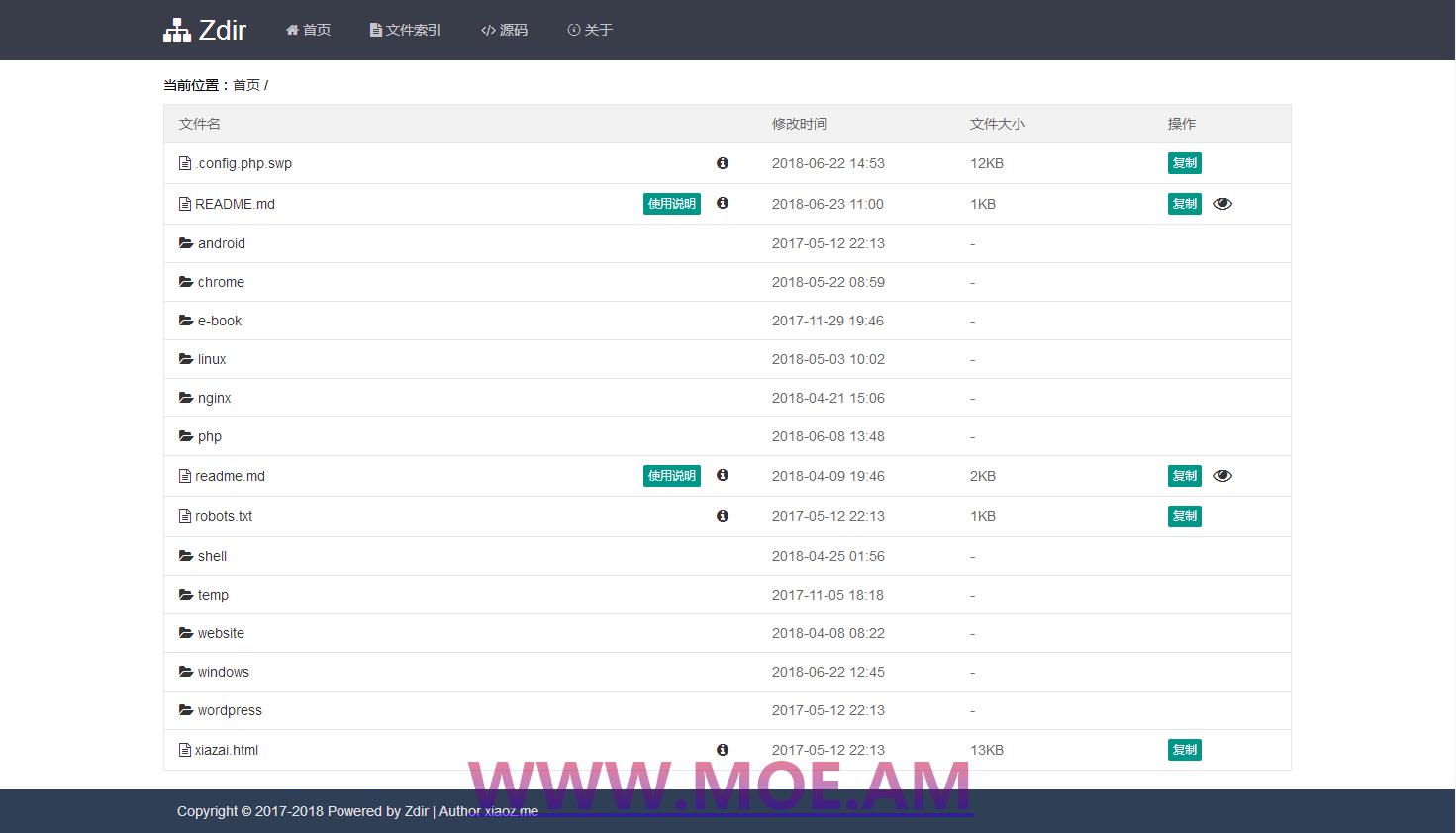Preview README.md with the eye icon
Image resolution: width=1456 pixels, height=833 pixels.
1223,204
